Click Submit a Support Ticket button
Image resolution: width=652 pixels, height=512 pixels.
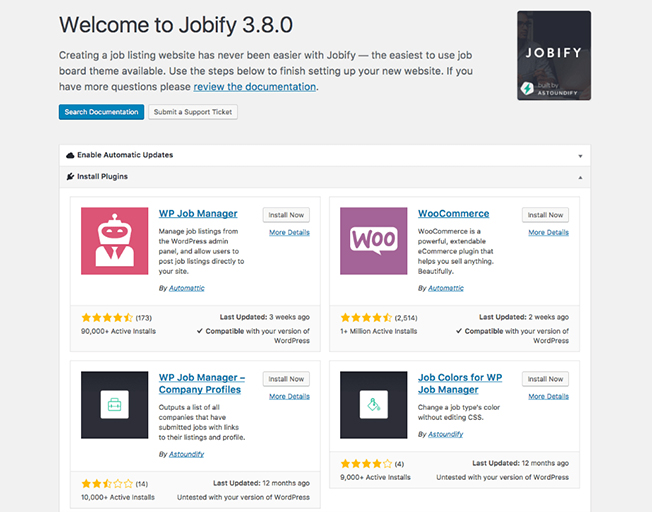coord(193,112)
